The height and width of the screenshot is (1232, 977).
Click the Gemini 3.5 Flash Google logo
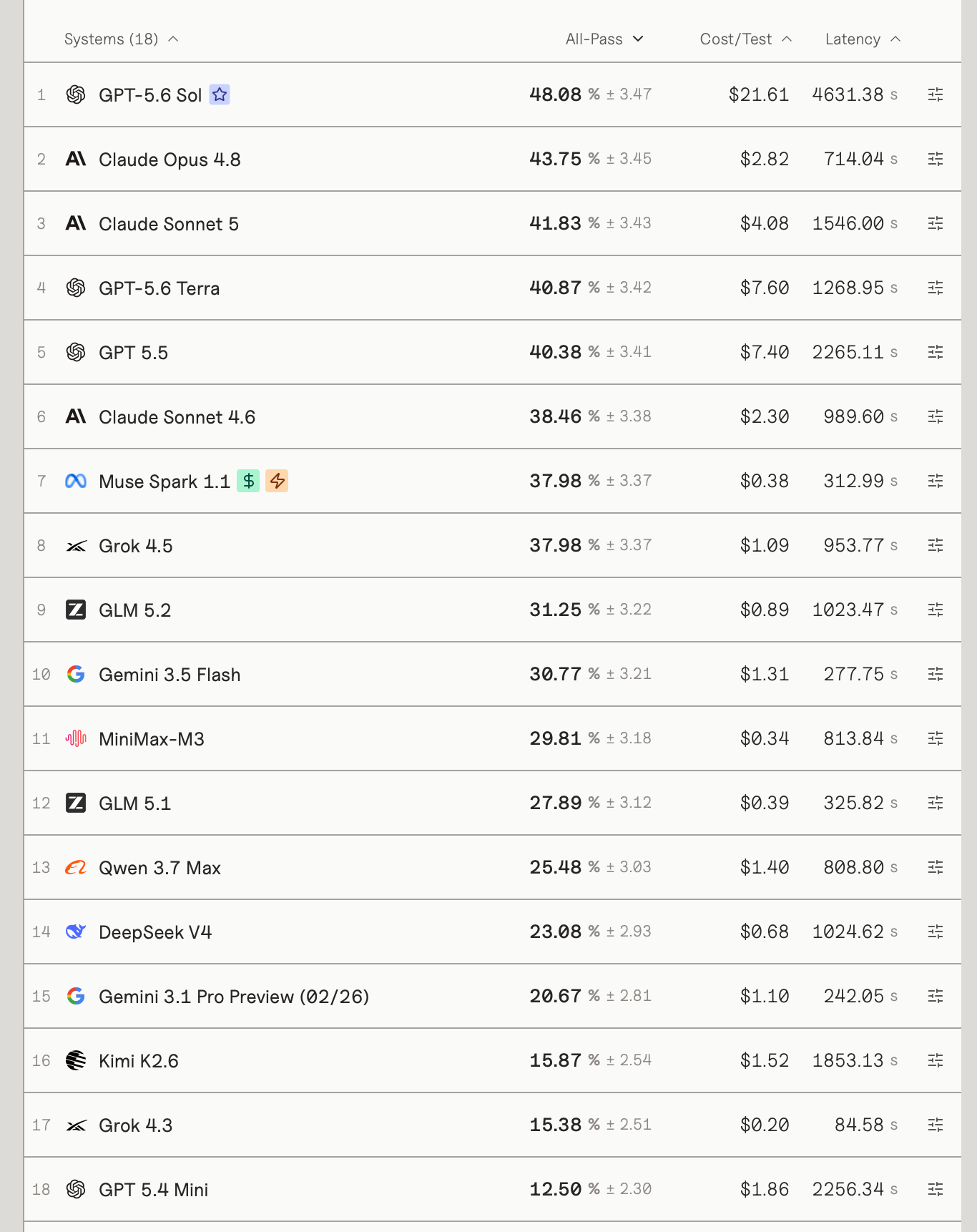click(76, 674)
